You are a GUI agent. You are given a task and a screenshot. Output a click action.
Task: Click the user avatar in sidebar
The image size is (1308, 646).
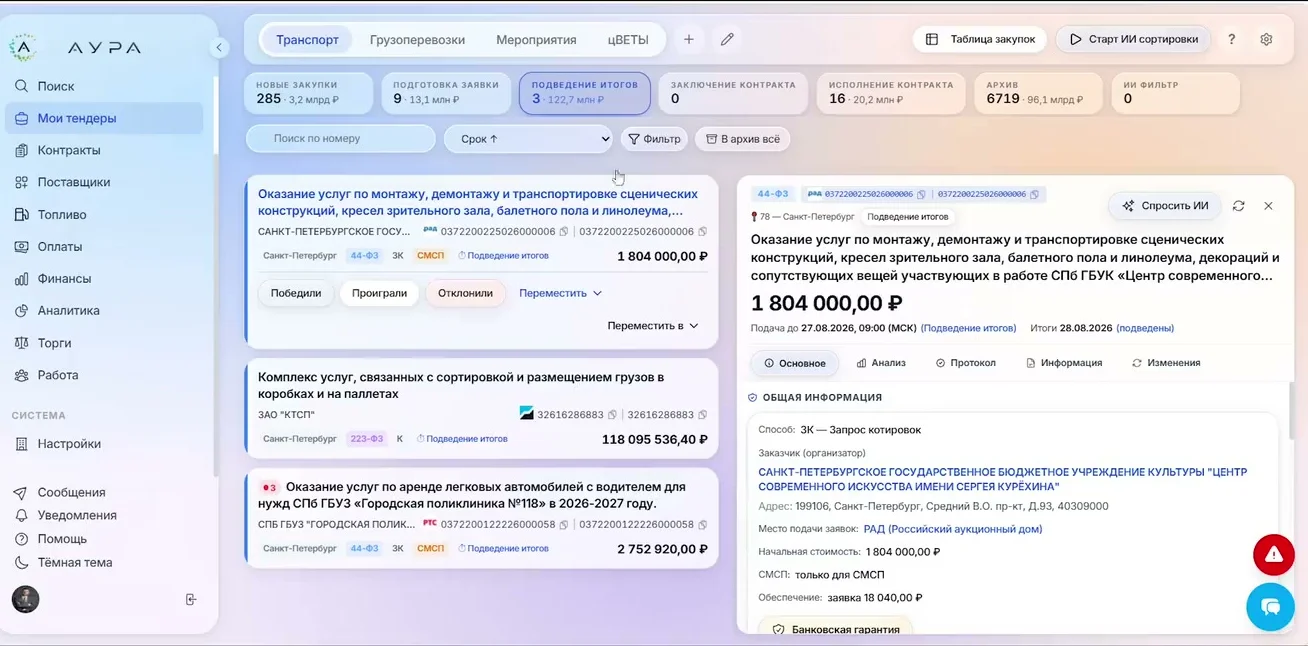(25, 599)
